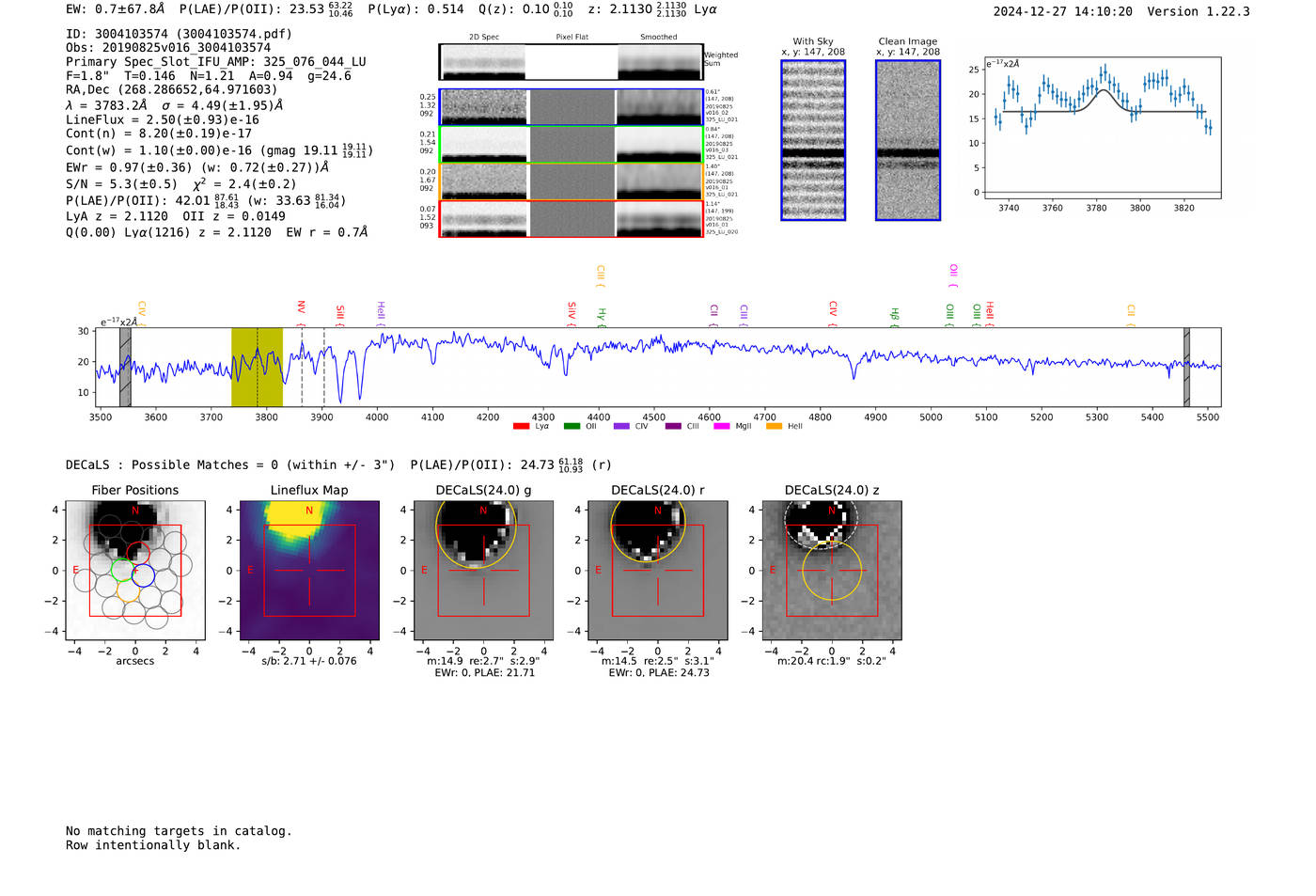Click the LineFlux = 2.50(±0.93)e-16 value
Image resolution: width=1316 pixels, height=896 pixels.
pyautogui.click(x=163, y=120)
